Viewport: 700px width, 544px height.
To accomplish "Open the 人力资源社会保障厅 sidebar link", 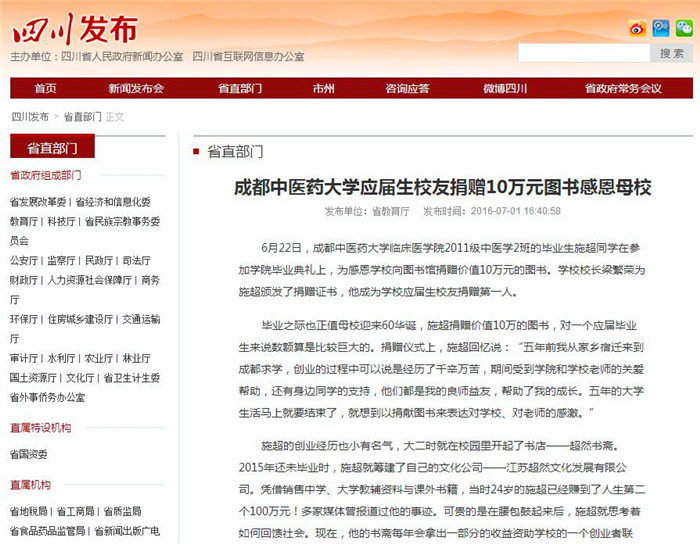I will click(91, 280).
